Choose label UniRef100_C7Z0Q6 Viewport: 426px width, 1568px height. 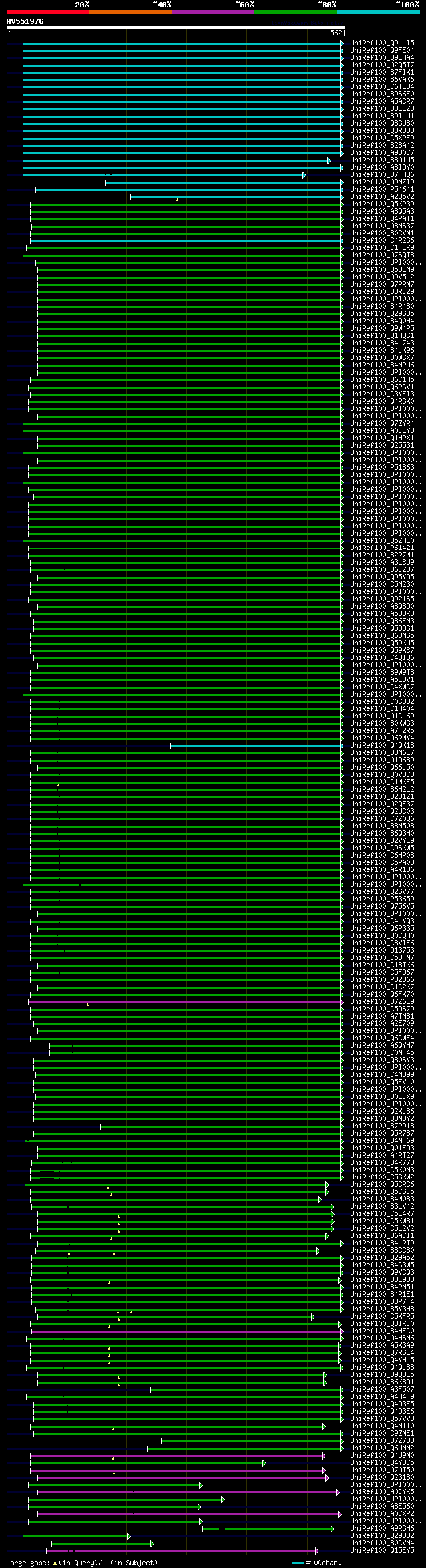pyautogui.click(x=382, y=819)
